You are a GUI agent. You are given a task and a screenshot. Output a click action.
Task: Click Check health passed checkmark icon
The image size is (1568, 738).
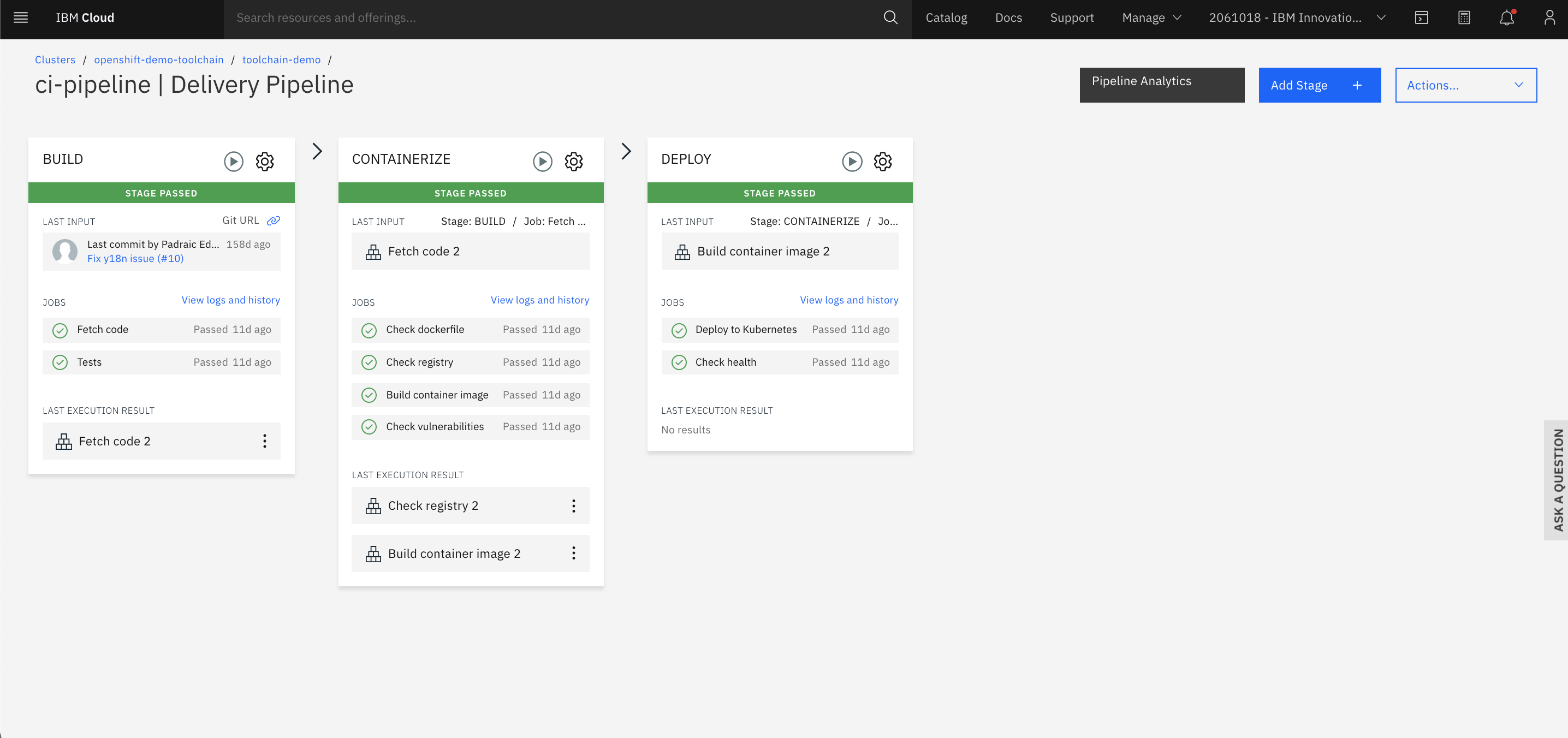pyautogui.click(x=679, y=362)
